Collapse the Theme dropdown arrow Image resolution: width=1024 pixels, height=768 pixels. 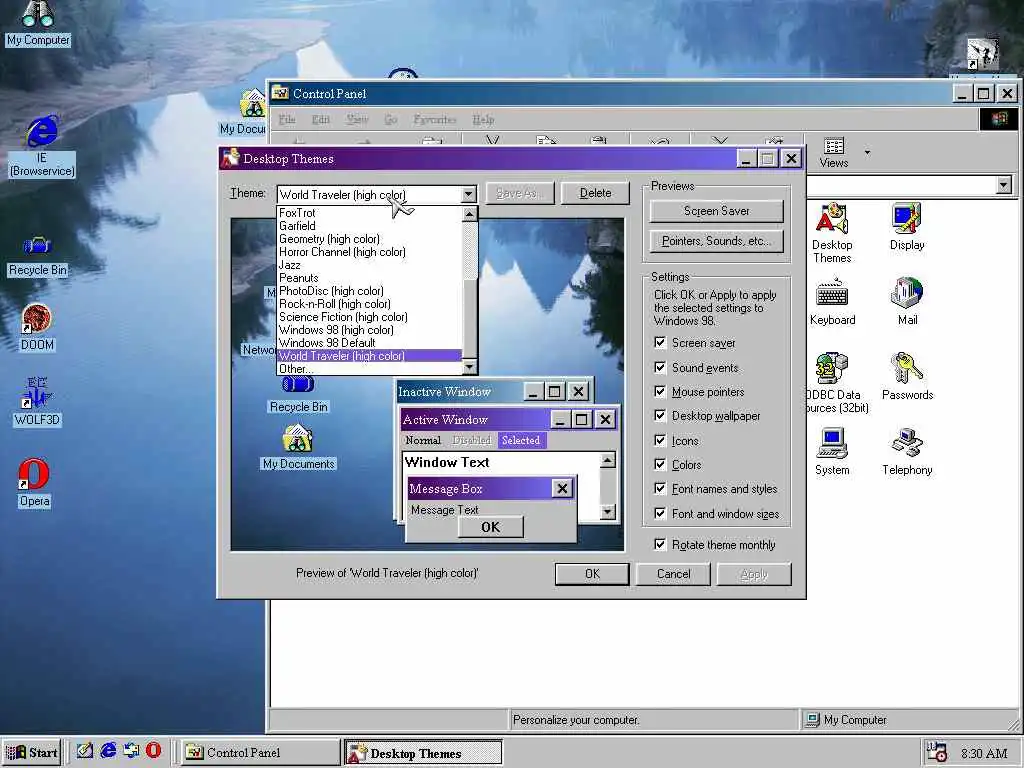click(469, 195)
